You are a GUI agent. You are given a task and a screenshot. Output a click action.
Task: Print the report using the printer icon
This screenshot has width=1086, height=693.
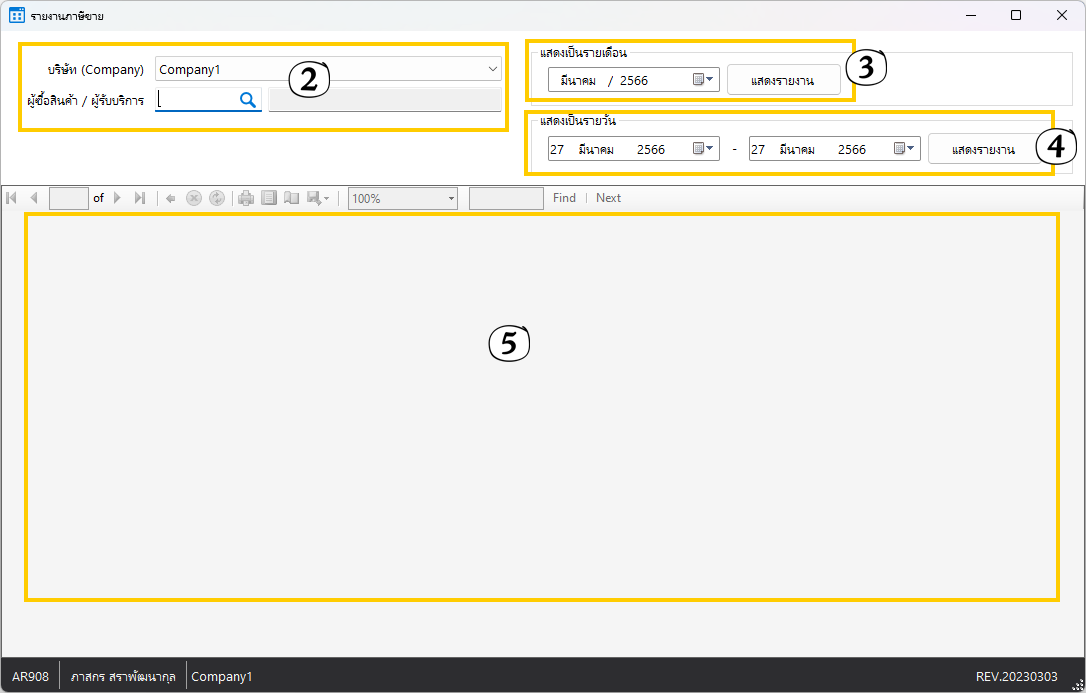tap(246, 198)
